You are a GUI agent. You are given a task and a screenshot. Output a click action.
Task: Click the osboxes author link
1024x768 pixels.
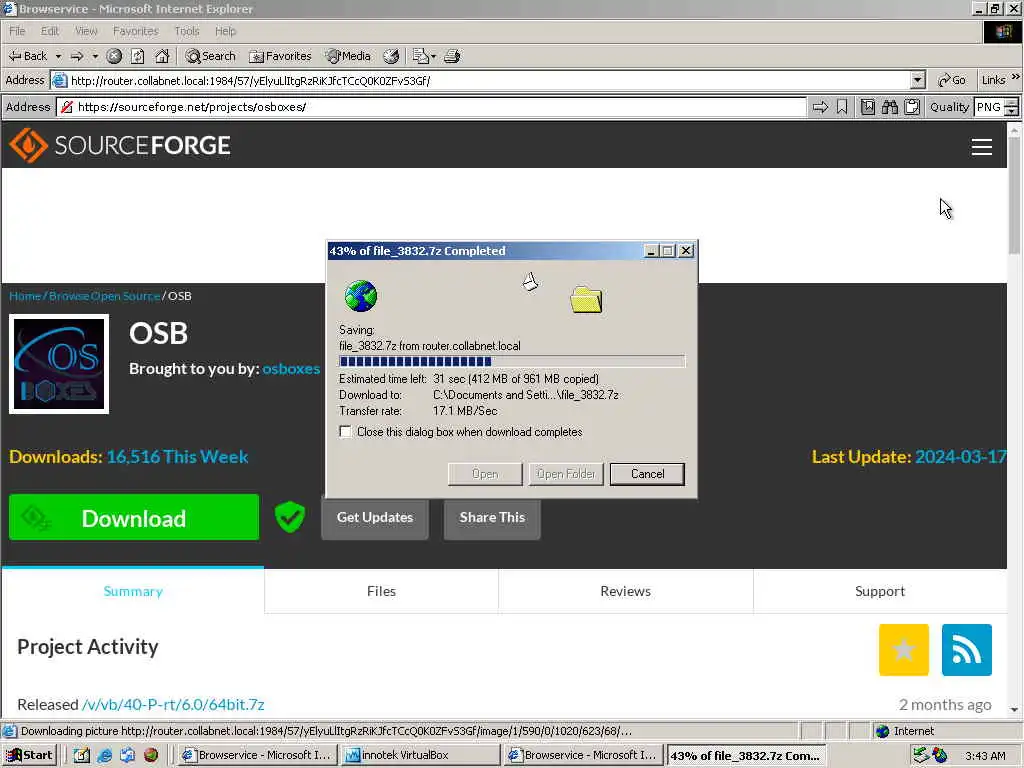291,368
